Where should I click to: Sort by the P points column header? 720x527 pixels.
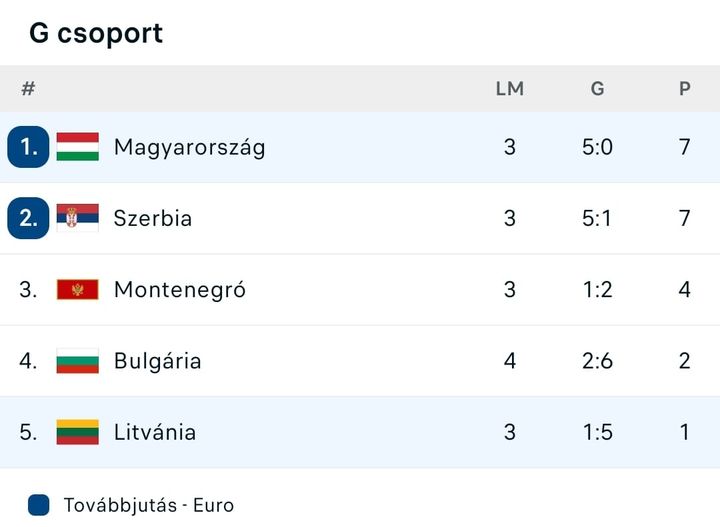pos(685,89)
